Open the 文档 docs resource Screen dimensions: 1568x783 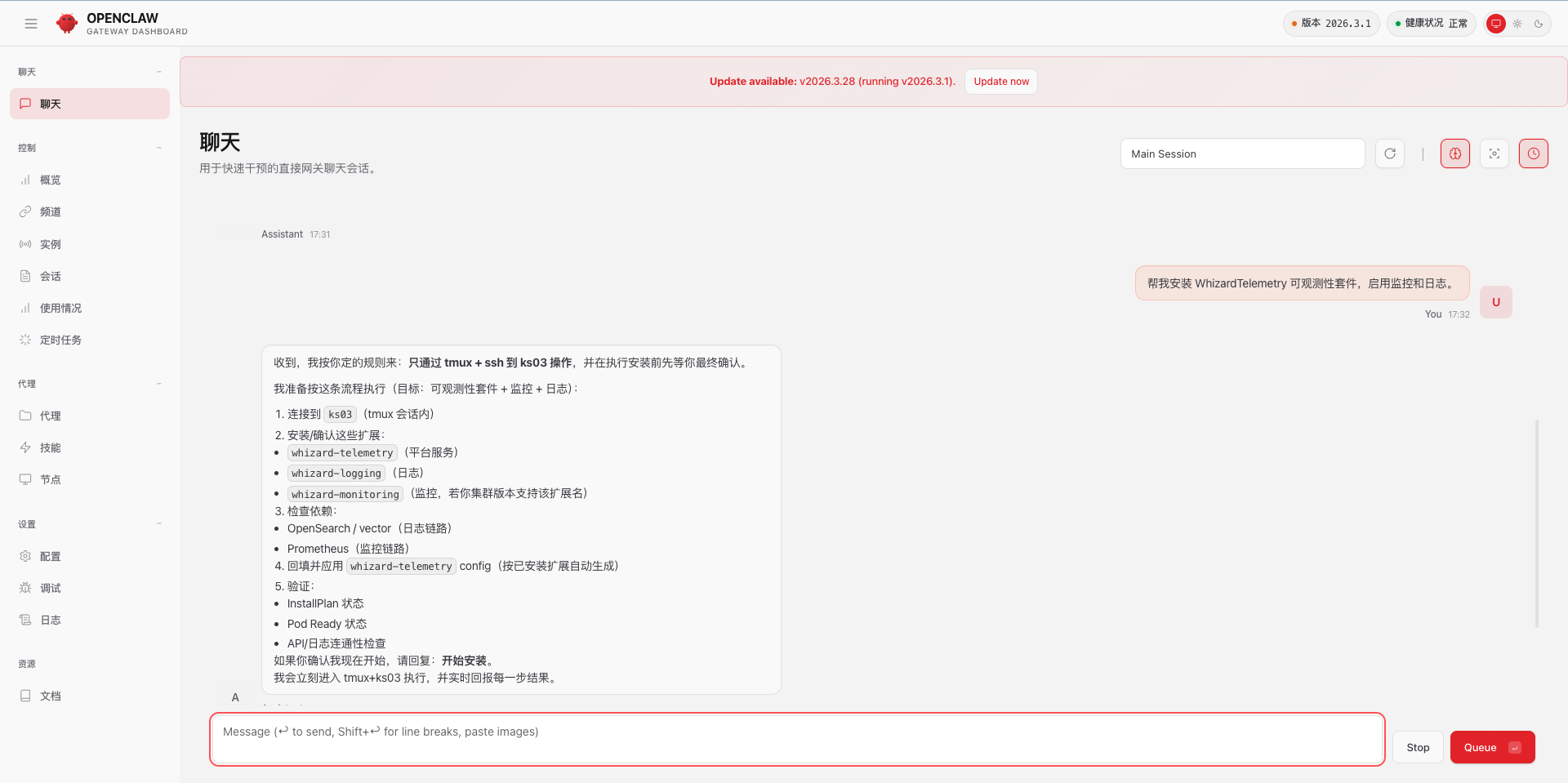pos(51,696)
